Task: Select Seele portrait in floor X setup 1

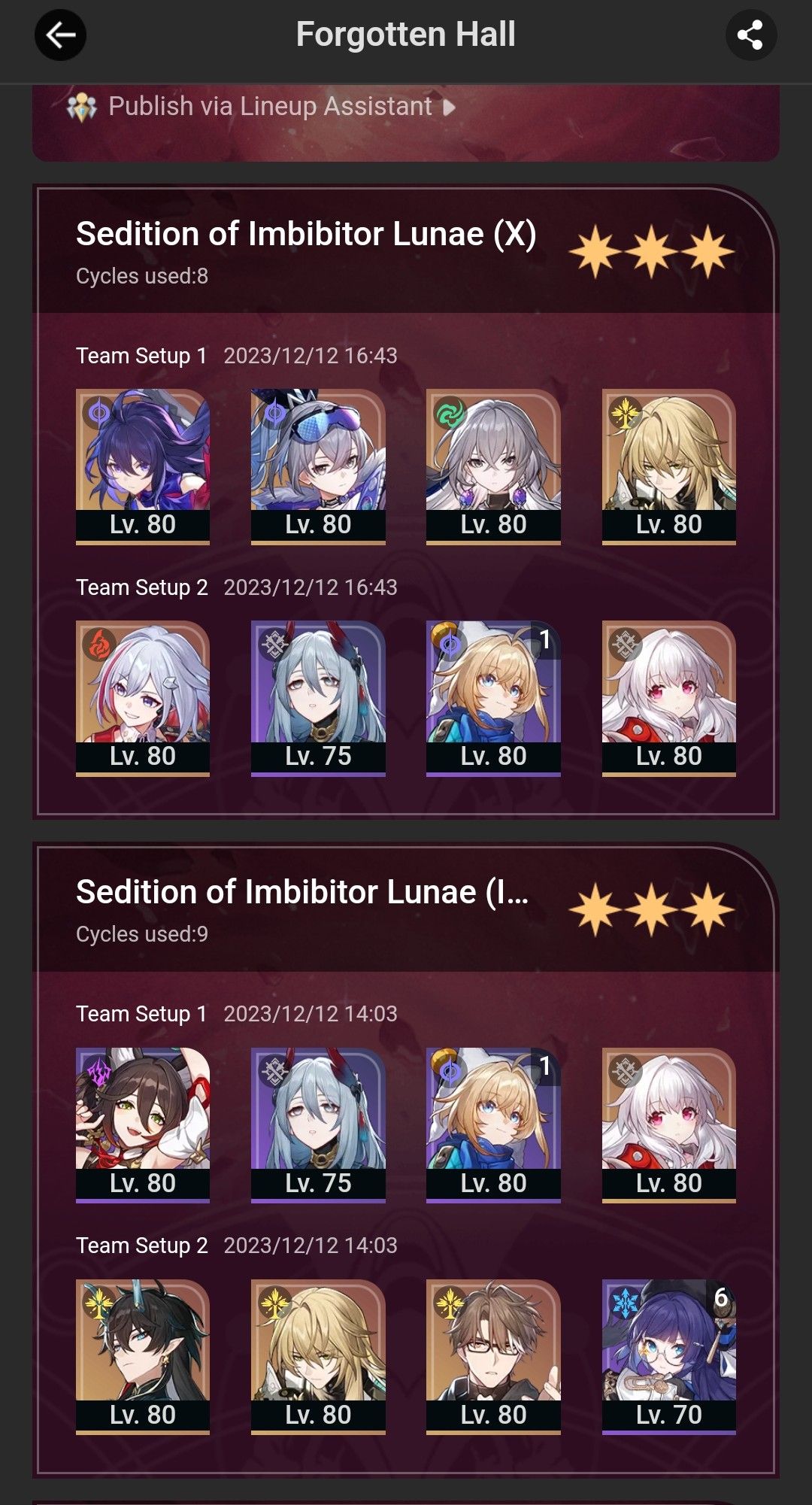Action: [143, 465]
